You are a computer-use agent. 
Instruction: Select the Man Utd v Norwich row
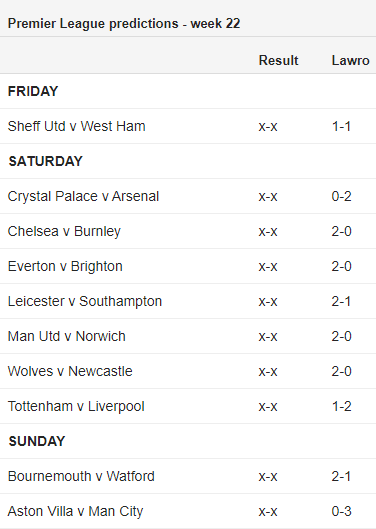[188, 336]
